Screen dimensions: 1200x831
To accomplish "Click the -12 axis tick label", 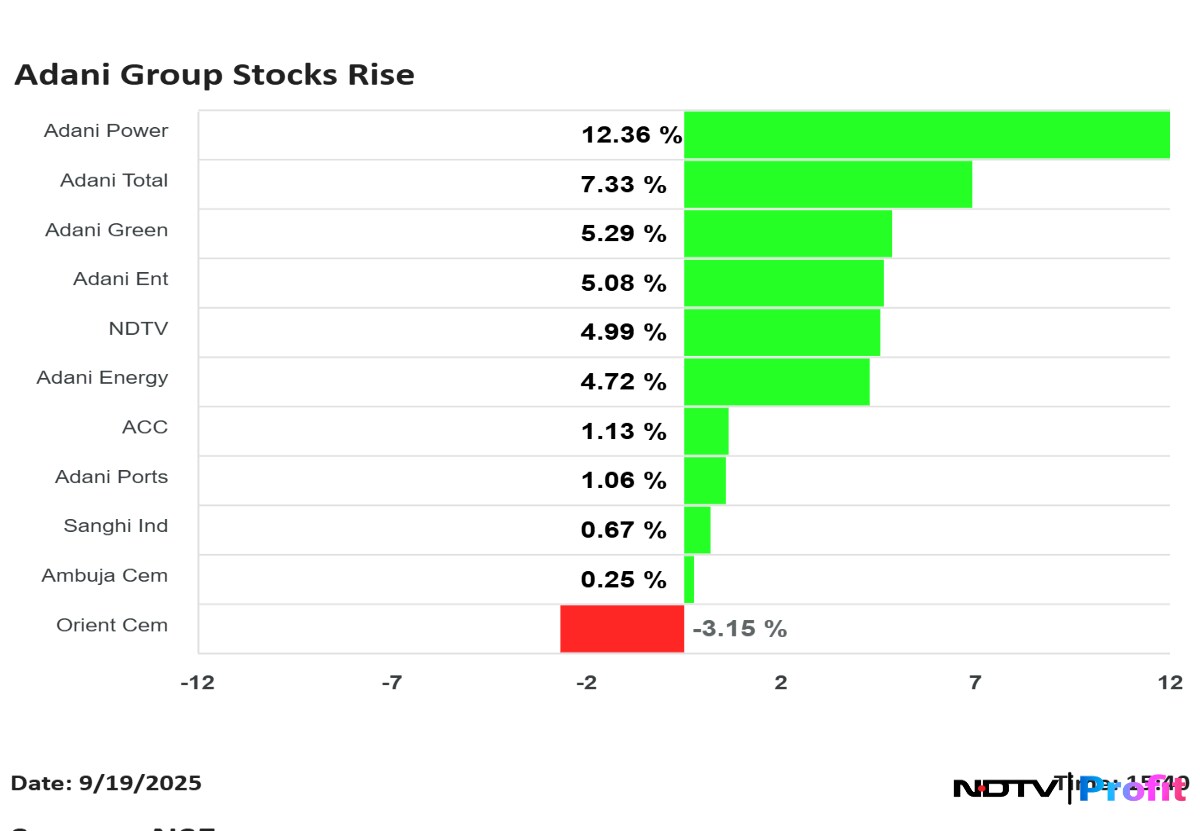I will click(x=198, y=683).
